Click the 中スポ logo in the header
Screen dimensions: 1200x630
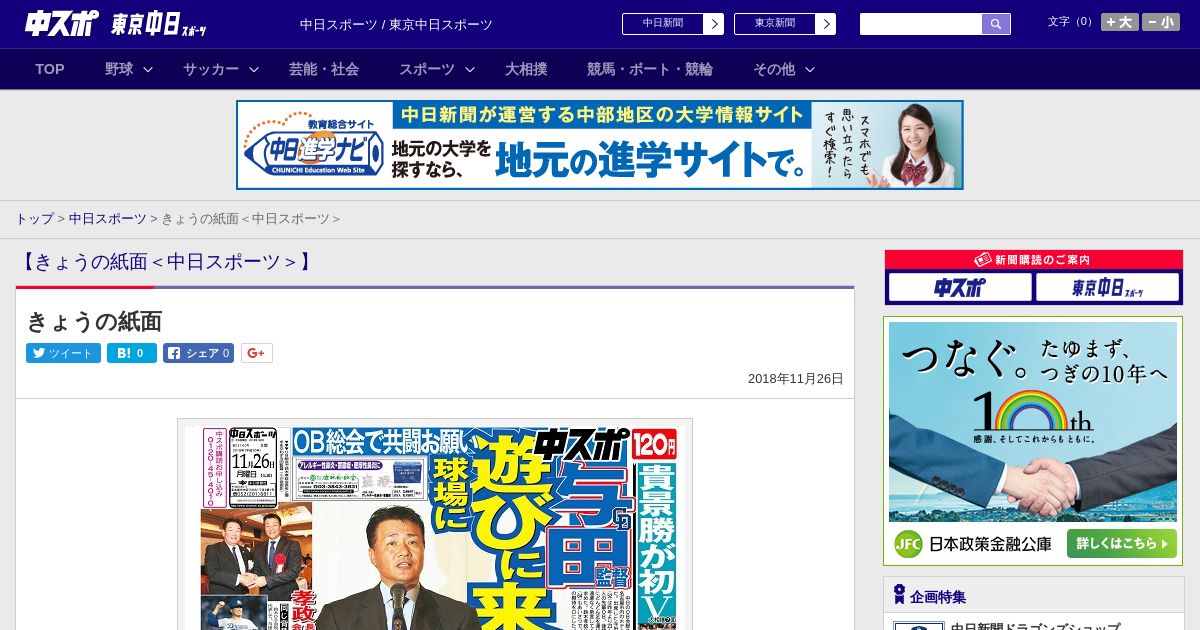tap(62, 23)
